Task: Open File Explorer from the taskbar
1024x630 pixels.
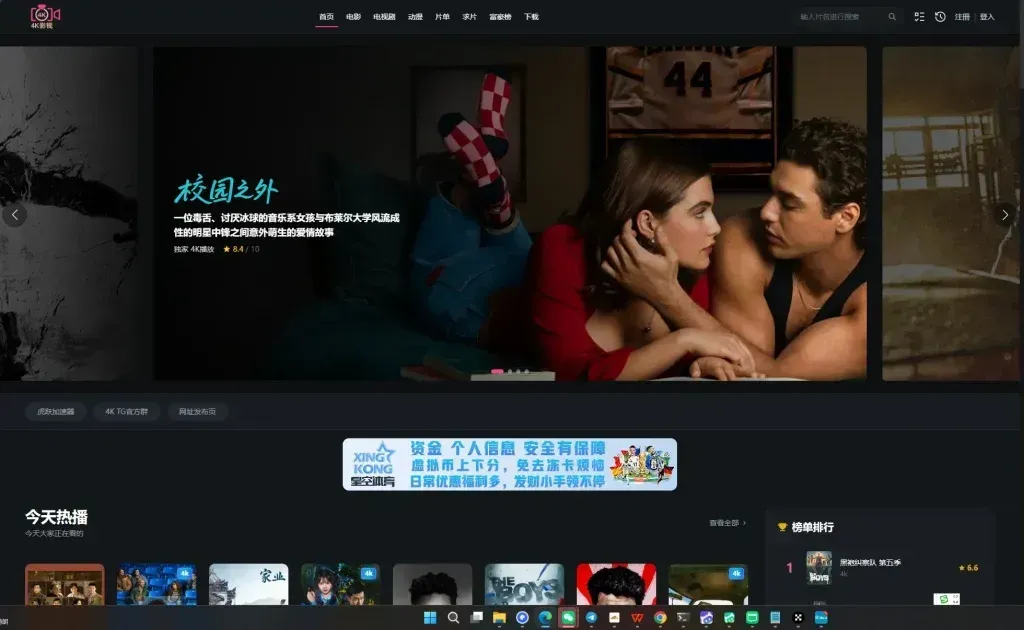Action: click(x=500, y=618)
